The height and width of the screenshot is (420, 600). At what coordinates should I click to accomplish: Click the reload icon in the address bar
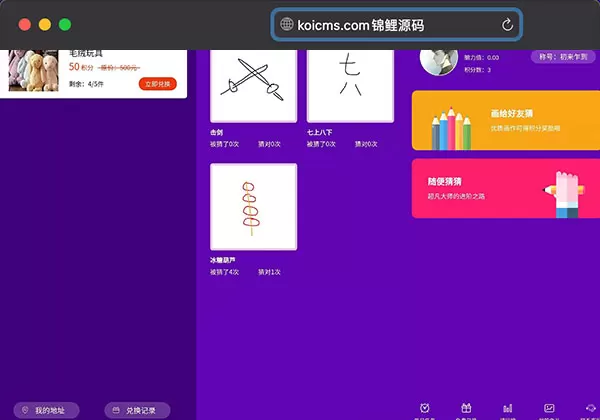(507, 25)
